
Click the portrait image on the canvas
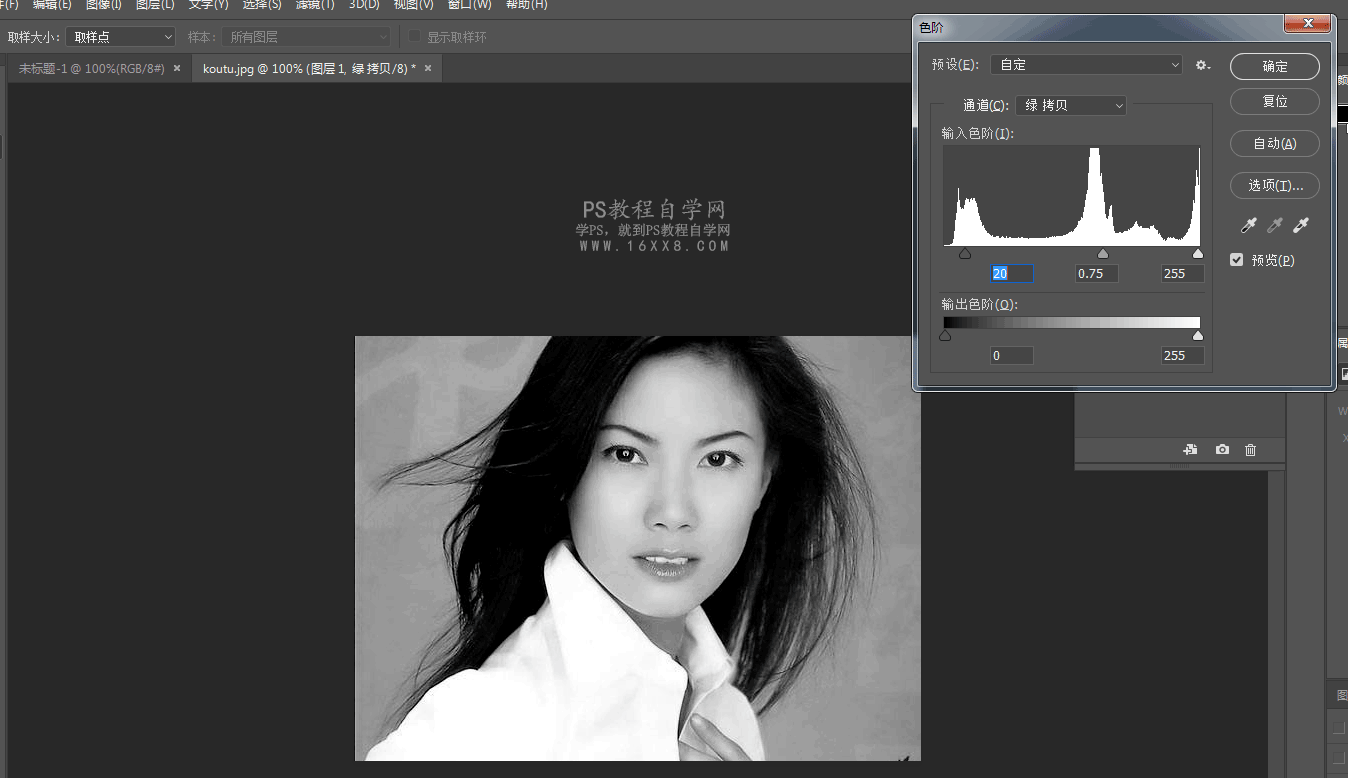[x=638, y=548]
